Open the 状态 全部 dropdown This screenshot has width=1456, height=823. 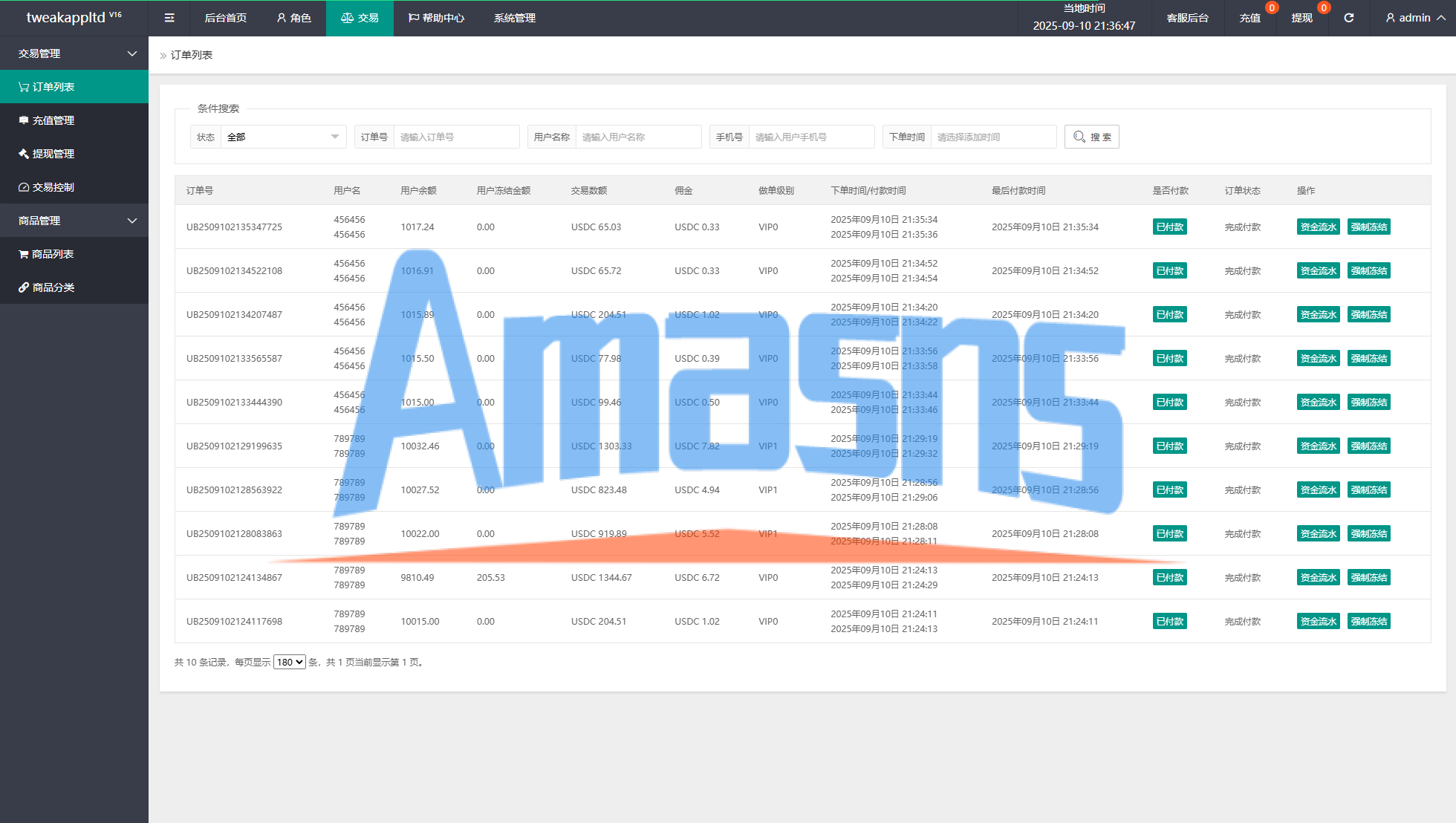[x=282, y=137]
